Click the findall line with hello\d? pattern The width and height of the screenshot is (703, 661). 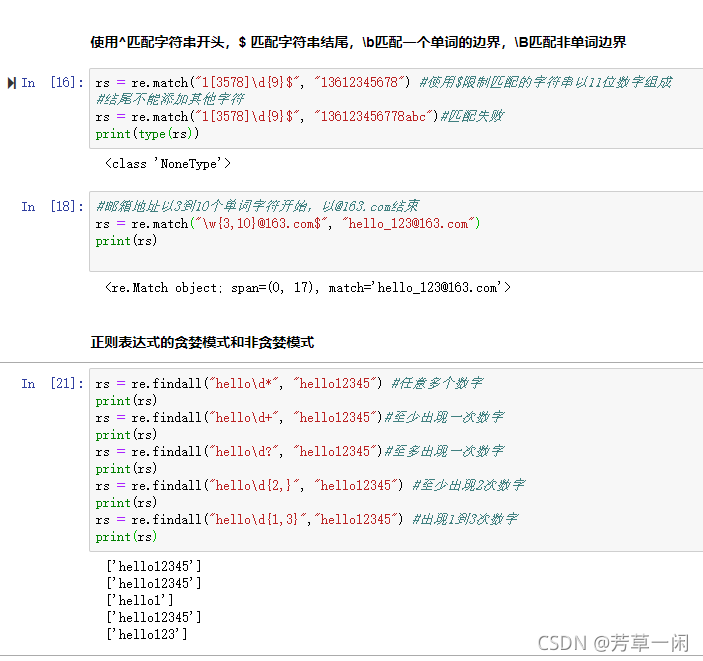[299, 452]
